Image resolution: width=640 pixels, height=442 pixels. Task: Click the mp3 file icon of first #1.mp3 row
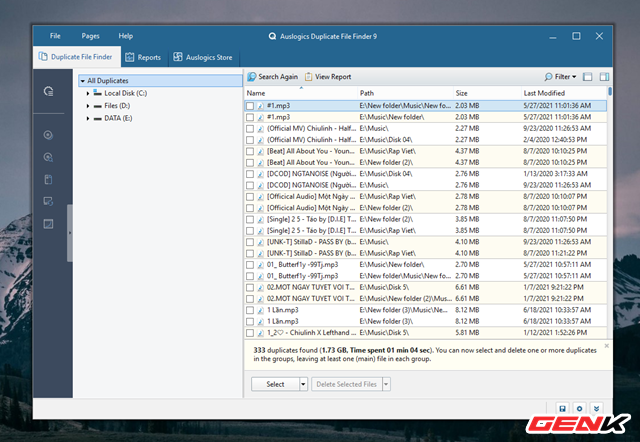pyautogui.click(x=260, y=106)
